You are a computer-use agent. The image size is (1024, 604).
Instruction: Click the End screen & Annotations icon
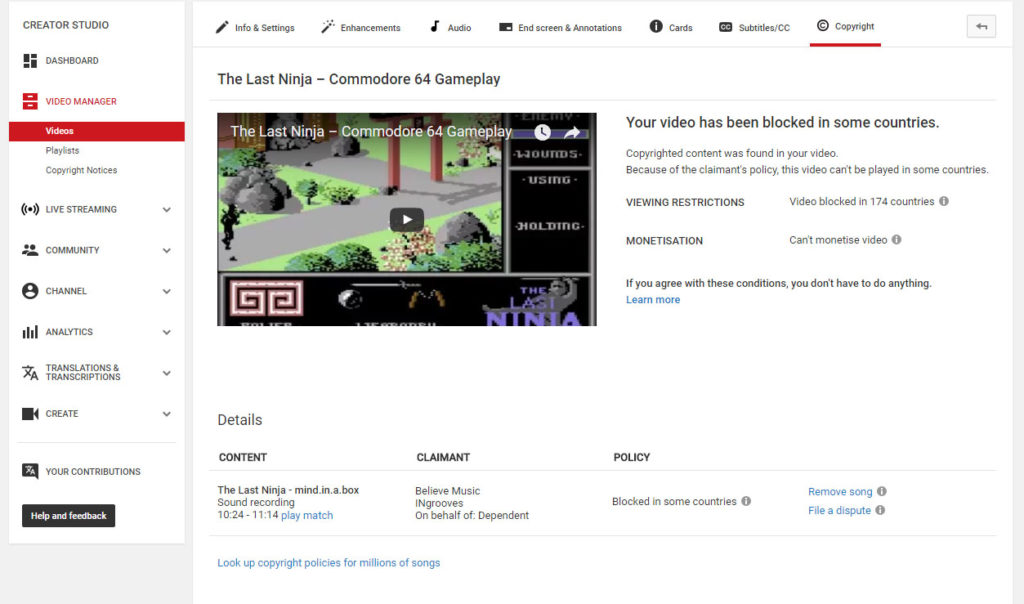(x=505, y=27)
